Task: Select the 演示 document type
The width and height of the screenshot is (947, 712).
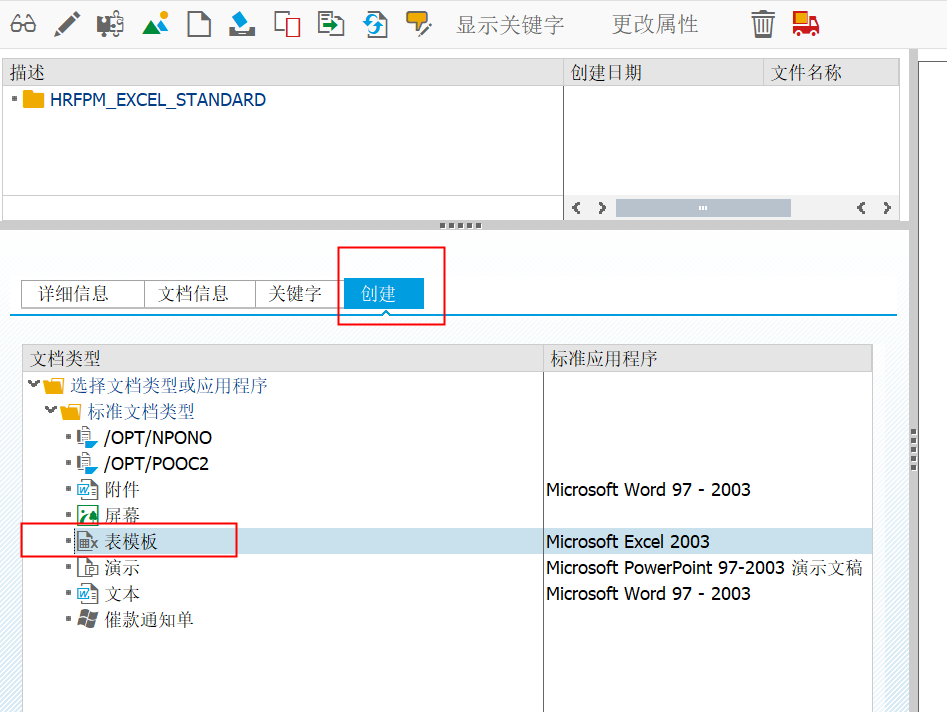Action: pos(122,567)
